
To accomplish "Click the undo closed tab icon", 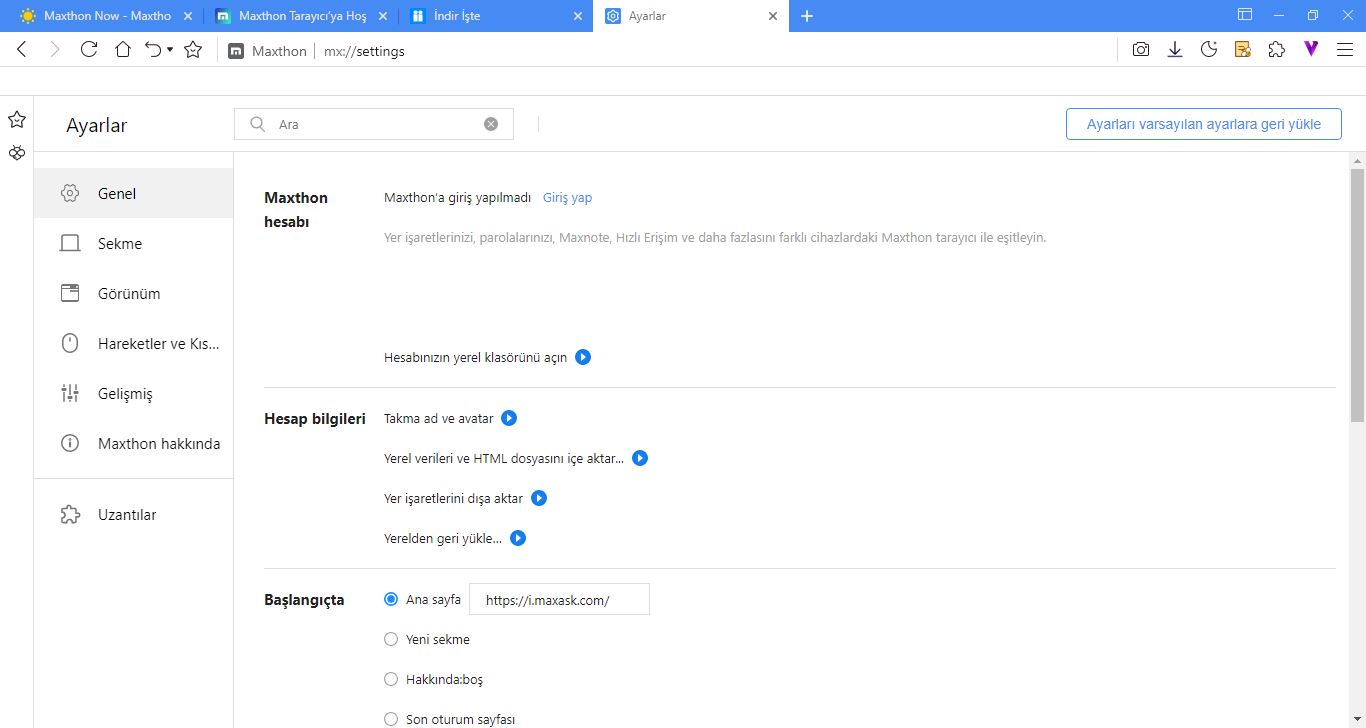I will pyautogui.click(x=153, y=49).
